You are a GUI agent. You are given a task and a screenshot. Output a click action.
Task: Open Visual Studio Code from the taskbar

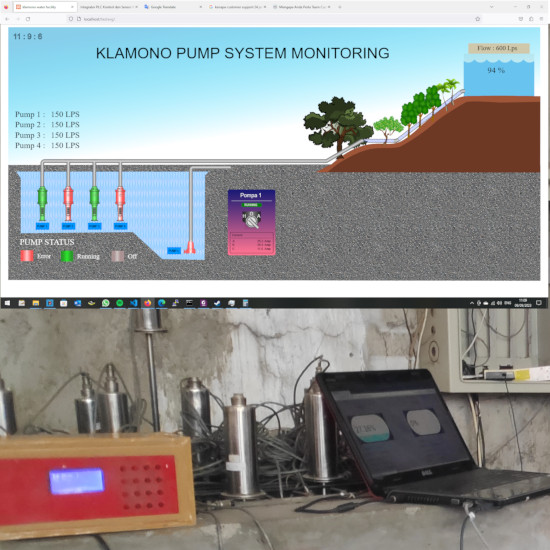click(134, 303)
